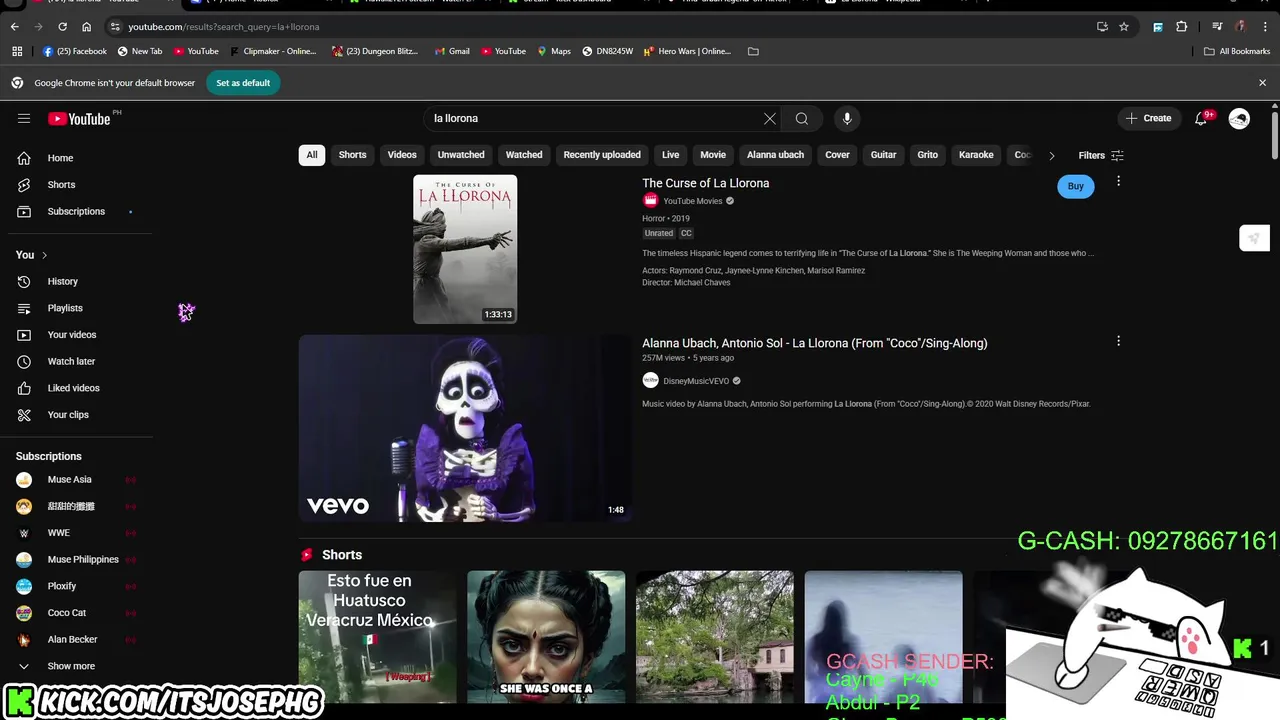Dismiss the default browser notification bar

[x=1262, y=83]
